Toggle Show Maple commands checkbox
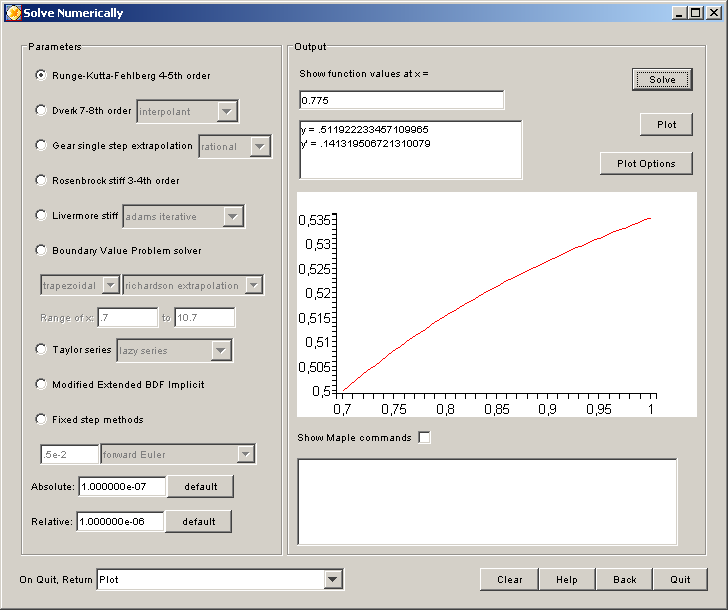728x610 pixels. [x=424, y=438]
